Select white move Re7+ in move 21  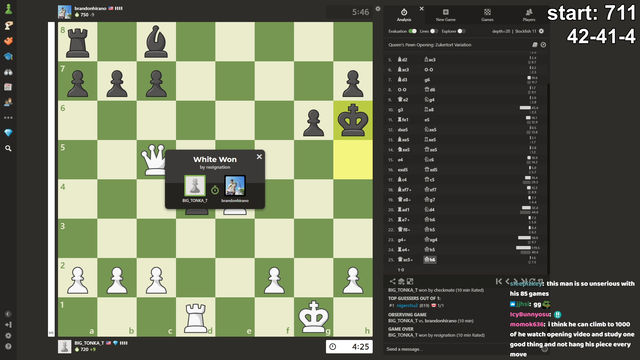coord(404,220)
